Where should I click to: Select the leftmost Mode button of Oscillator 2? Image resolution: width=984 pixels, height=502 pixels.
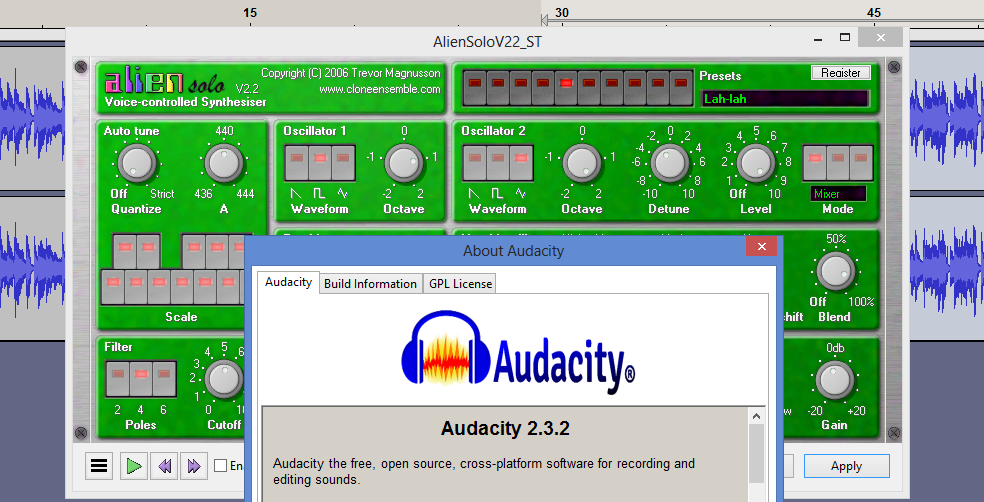point(815,163)
